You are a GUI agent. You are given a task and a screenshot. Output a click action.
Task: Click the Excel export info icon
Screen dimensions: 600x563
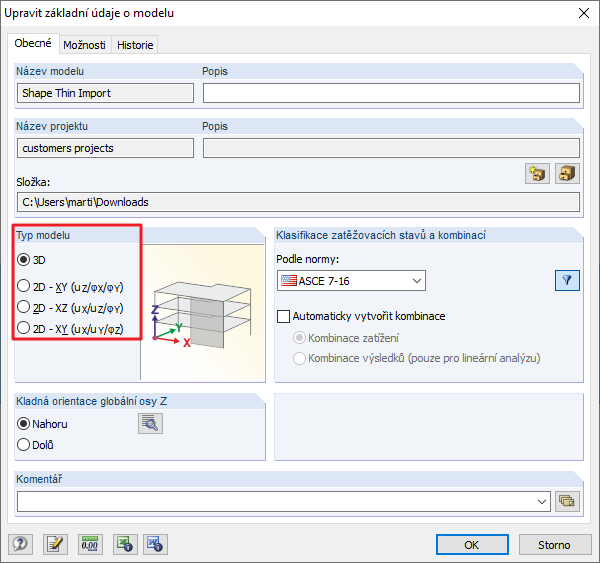pyautogui.click(x=125, y=544)
